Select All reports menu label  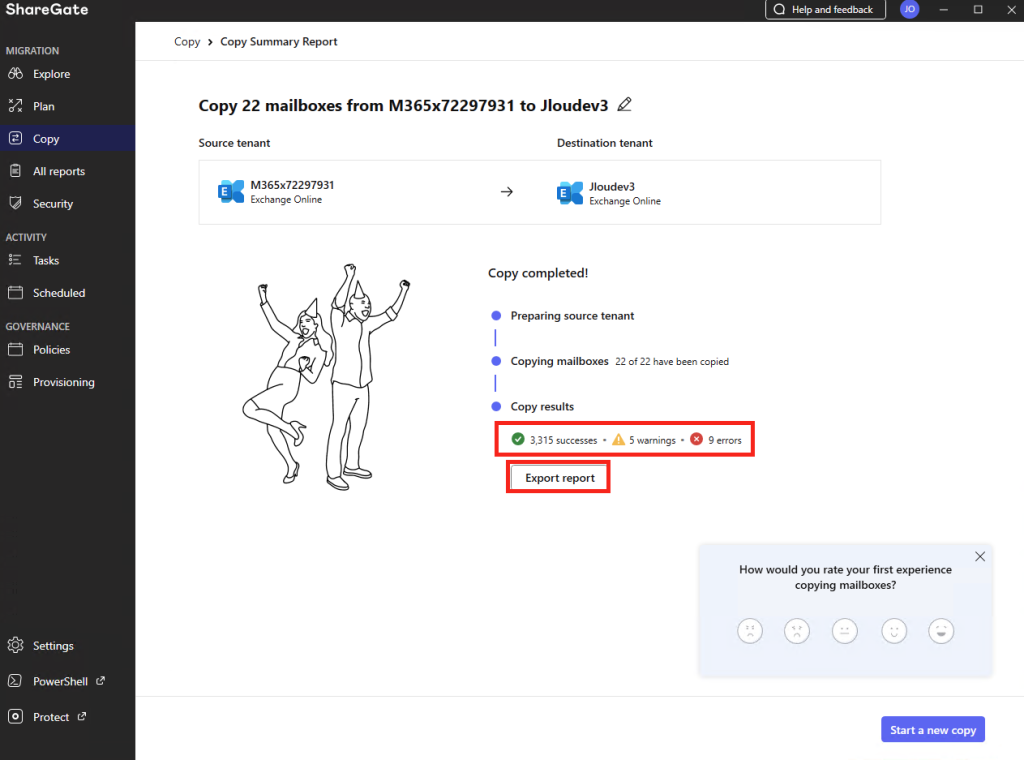(59, 171)
